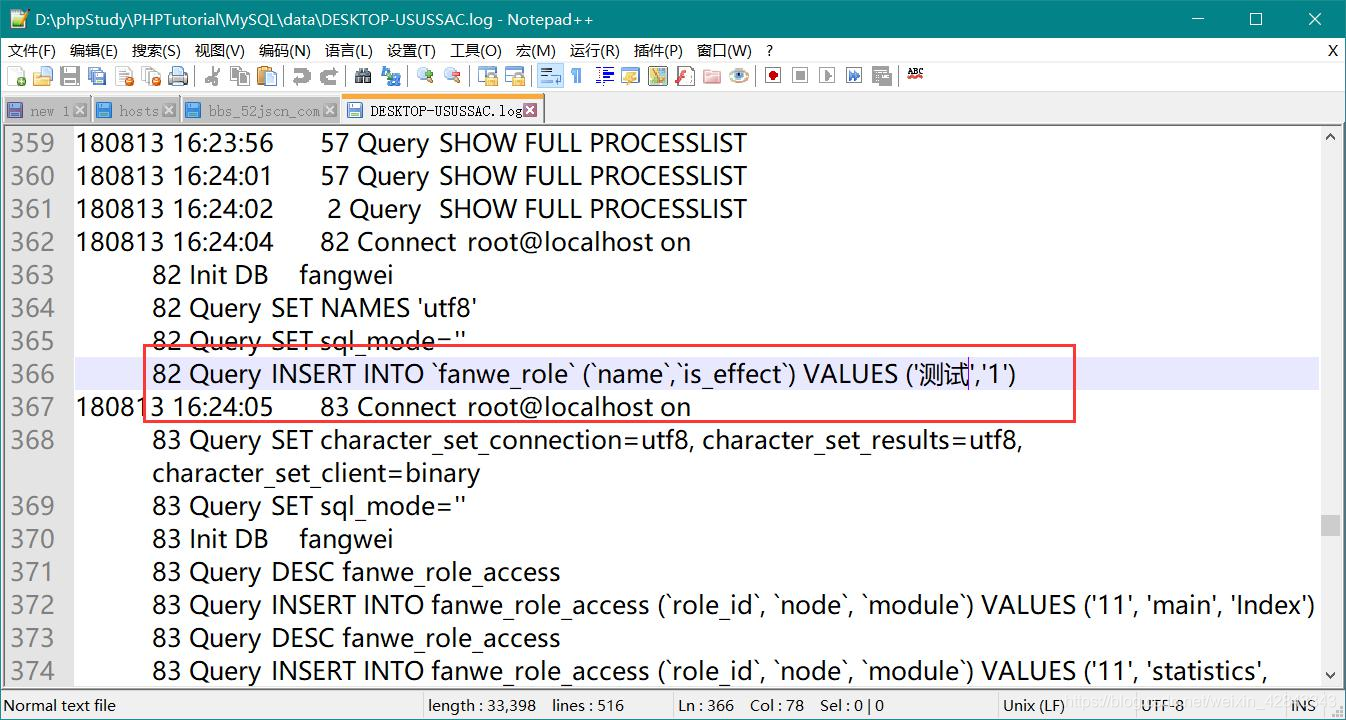Open the Function List icon
Viewport: 1346px width, 720px height.
[684, 76]
